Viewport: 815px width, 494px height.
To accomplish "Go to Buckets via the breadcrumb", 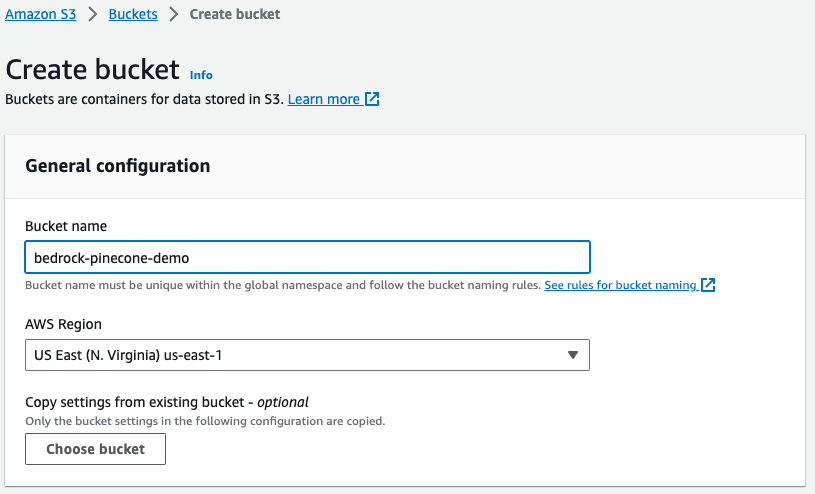I will point(132,14).
